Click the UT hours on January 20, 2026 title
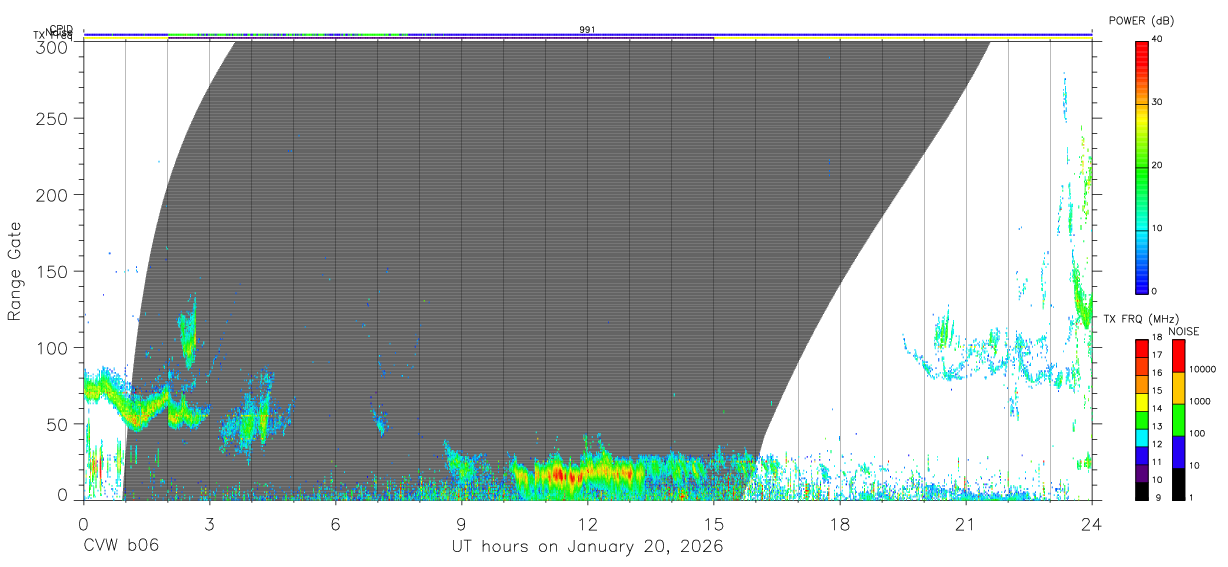 tap(587, 547)
